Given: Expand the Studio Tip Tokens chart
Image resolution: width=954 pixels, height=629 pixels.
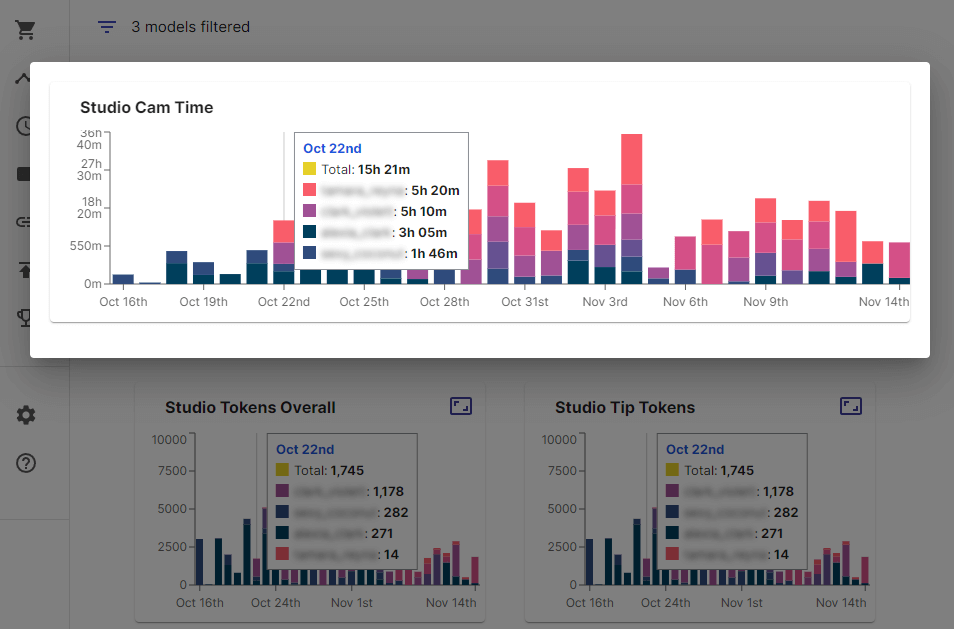Looking at the screenshot, I should click(850, 406).
